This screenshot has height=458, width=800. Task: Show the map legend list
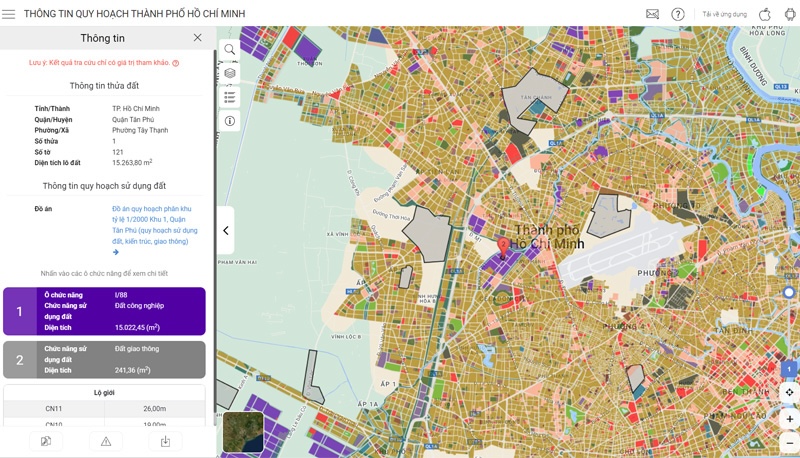[x=230, y=97]
